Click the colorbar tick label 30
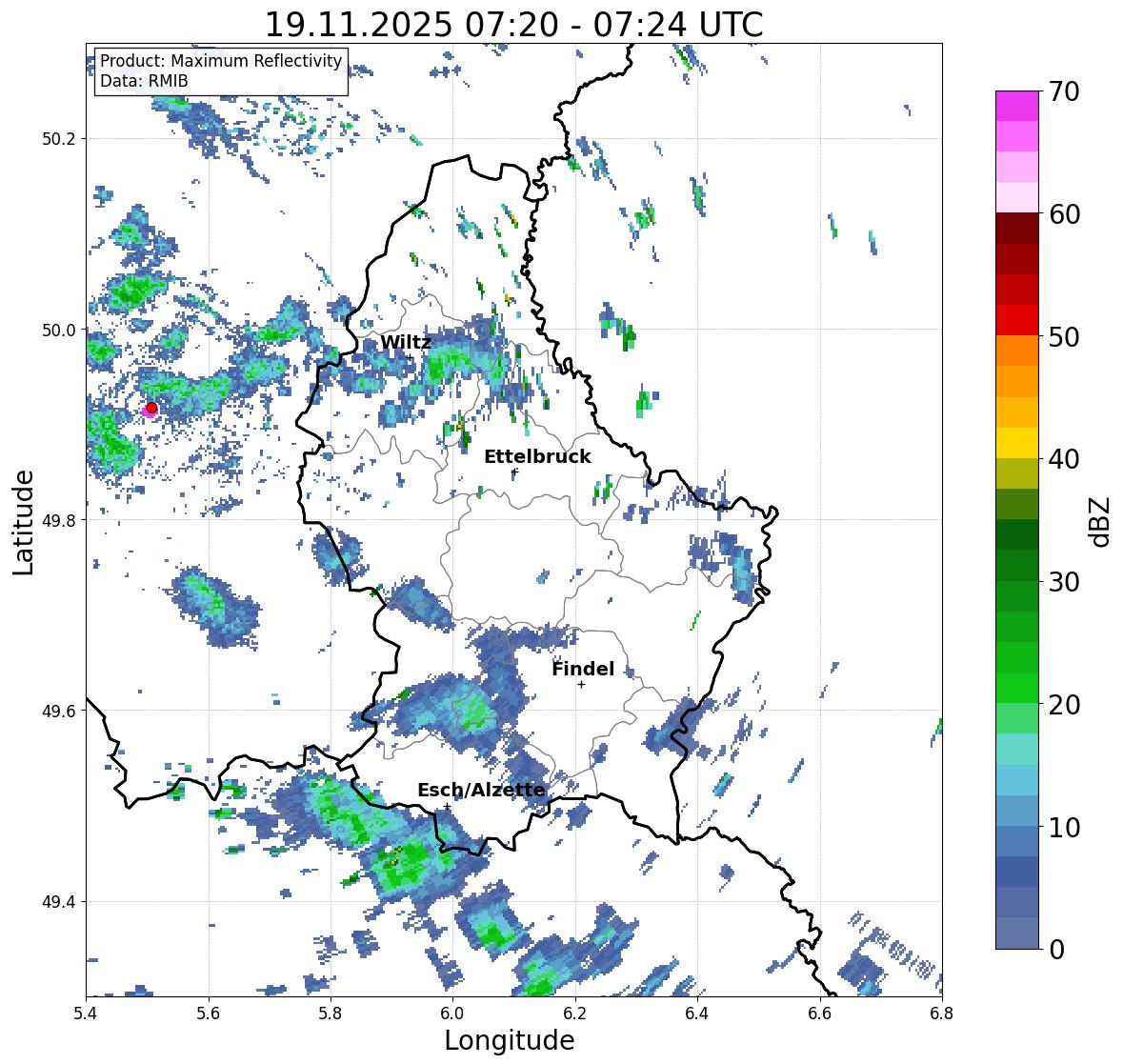The width and height of the screenshot is (1123, 1064). click(1064, 582)
